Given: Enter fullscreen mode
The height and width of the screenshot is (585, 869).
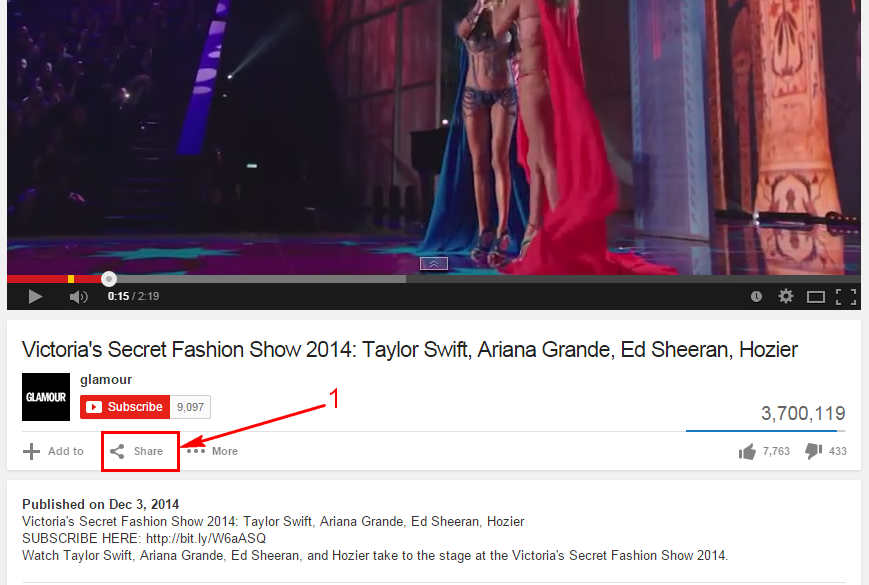Looking at the screenshot, I should [846, 297].
